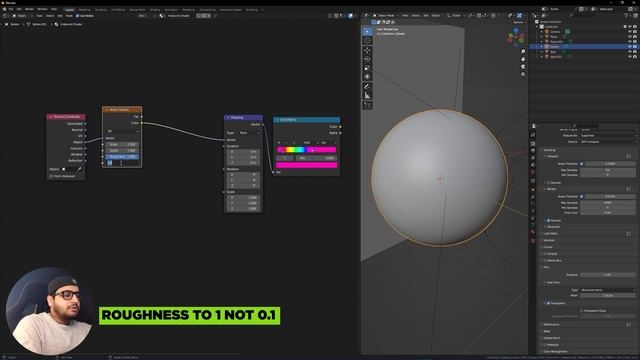Open the Render menu

click(x=29, y=9)
